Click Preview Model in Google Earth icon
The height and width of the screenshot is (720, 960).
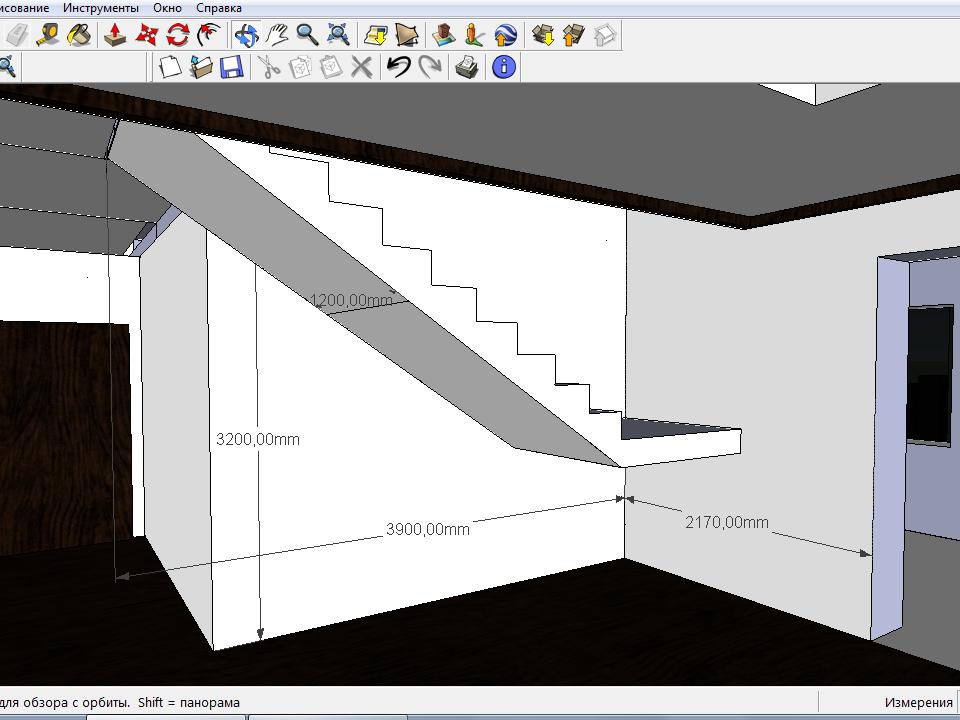(x=505, y=36)
